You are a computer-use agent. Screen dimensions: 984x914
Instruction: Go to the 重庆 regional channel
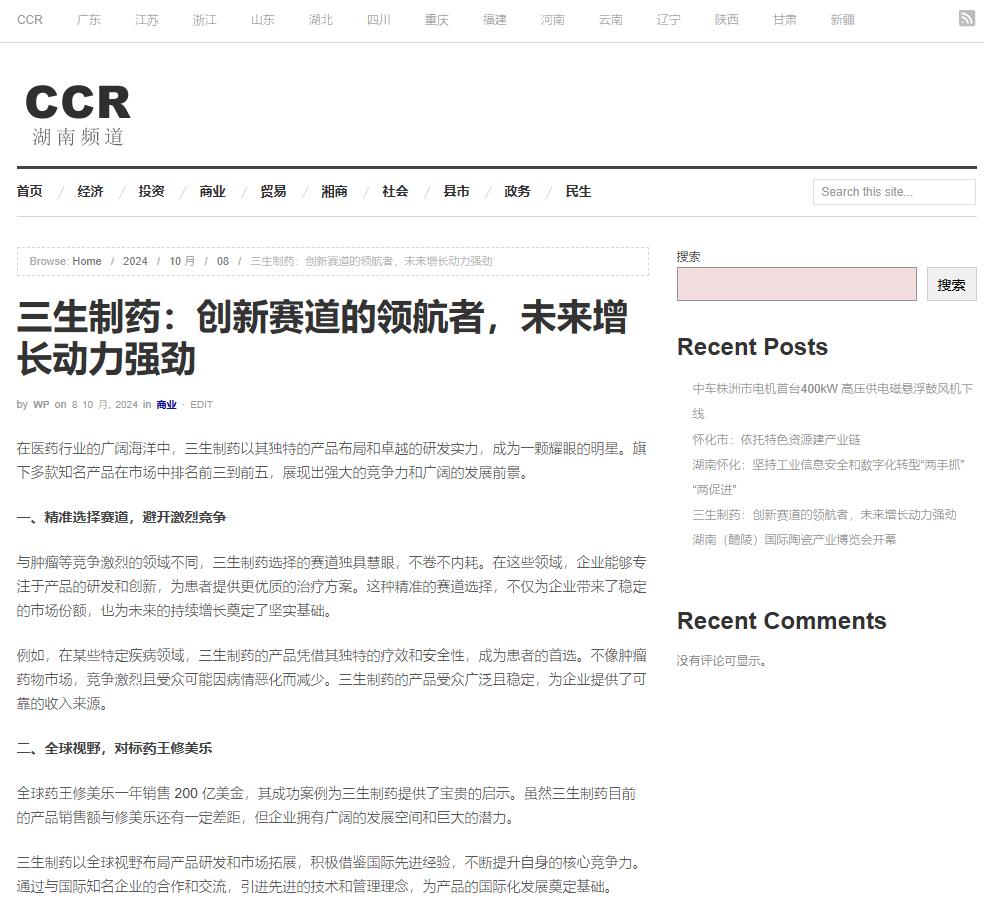(436, 20)
